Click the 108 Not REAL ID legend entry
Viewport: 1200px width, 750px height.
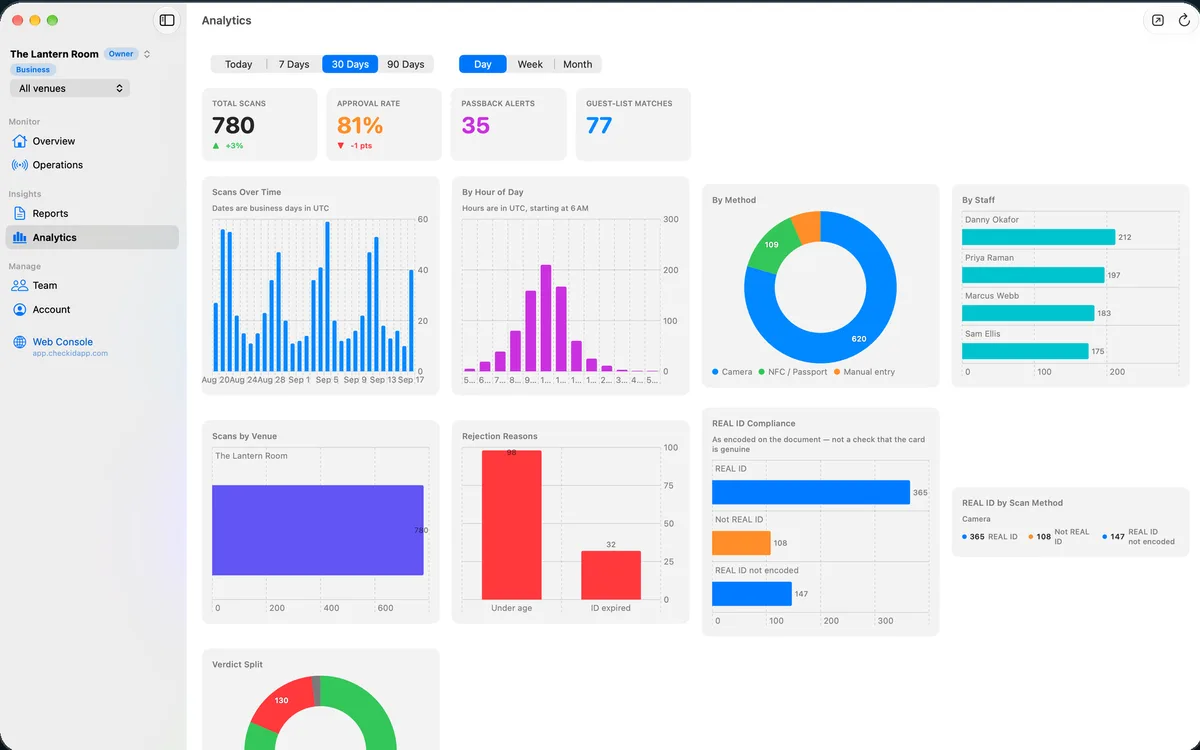click(x=1060, y=537)
